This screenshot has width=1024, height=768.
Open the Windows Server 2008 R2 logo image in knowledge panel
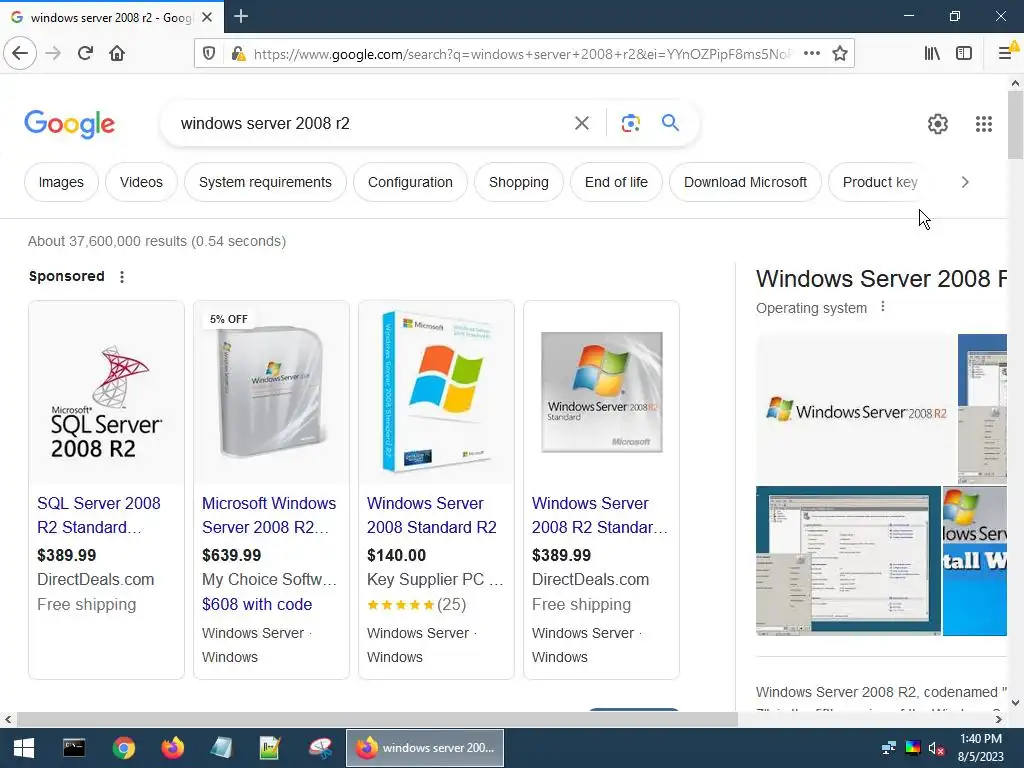tap(856, 409)
